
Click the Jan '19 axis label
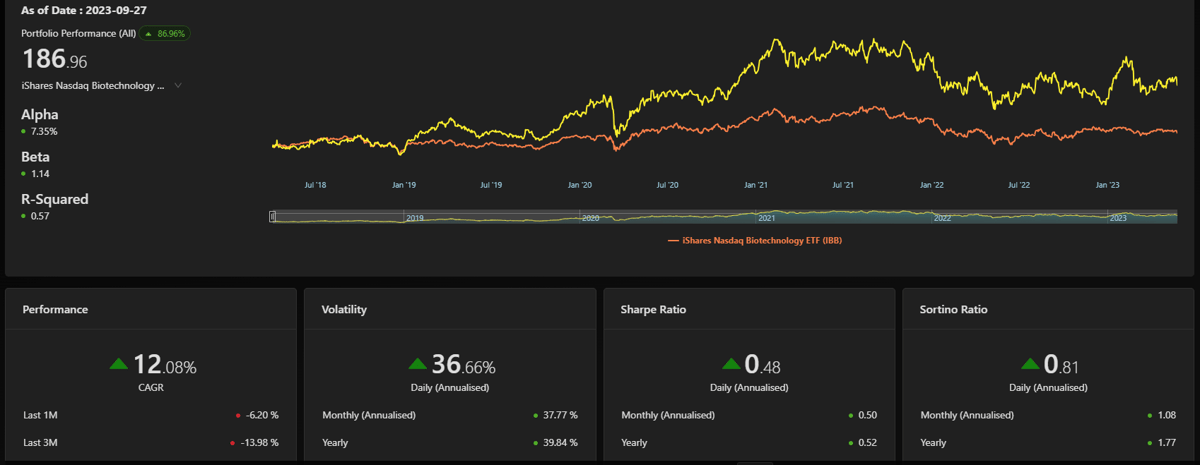pyautogui.click(x=404, y=185)
